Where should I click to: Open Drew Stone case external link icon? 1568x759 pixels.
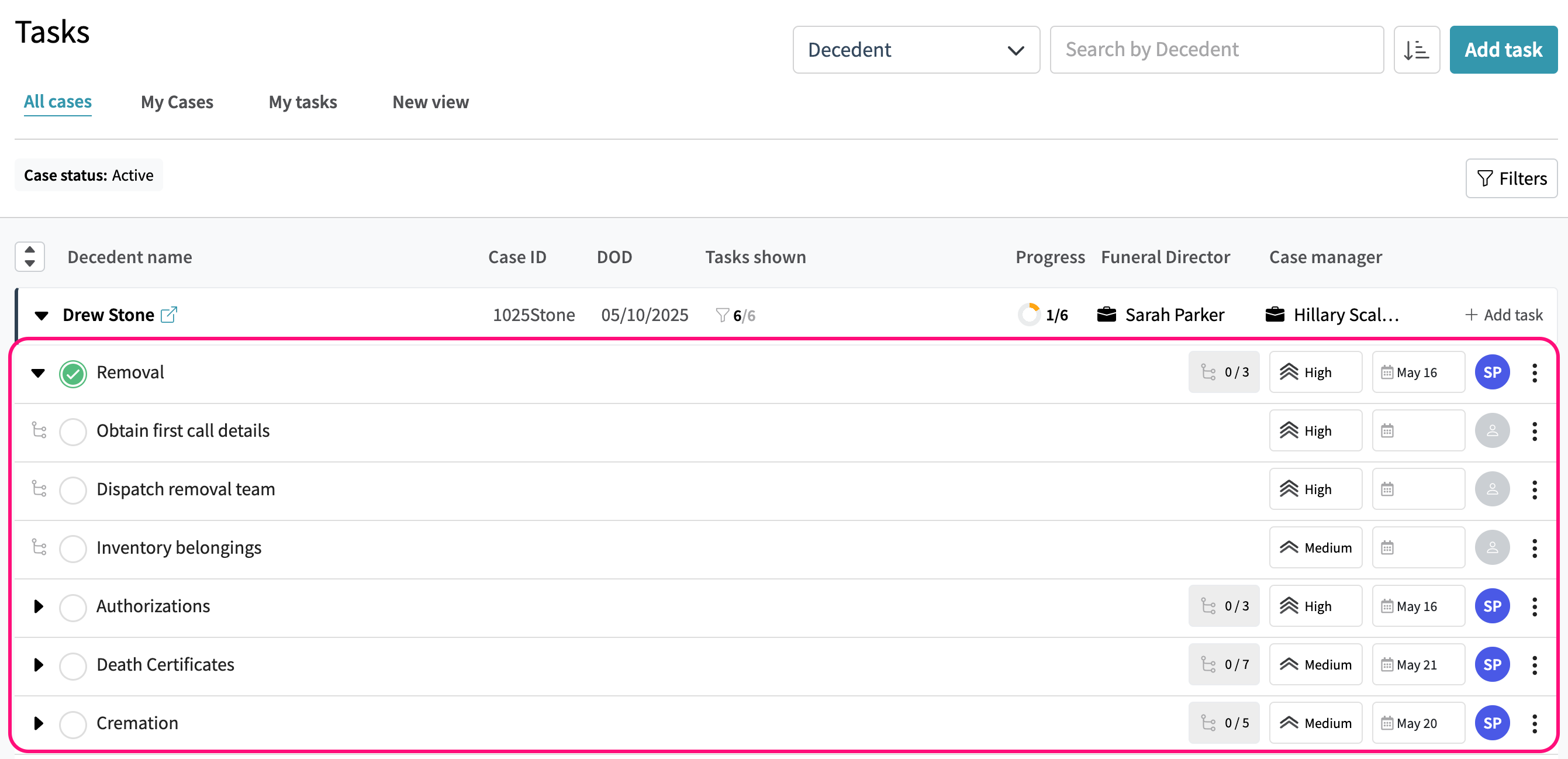click(168, 315)
